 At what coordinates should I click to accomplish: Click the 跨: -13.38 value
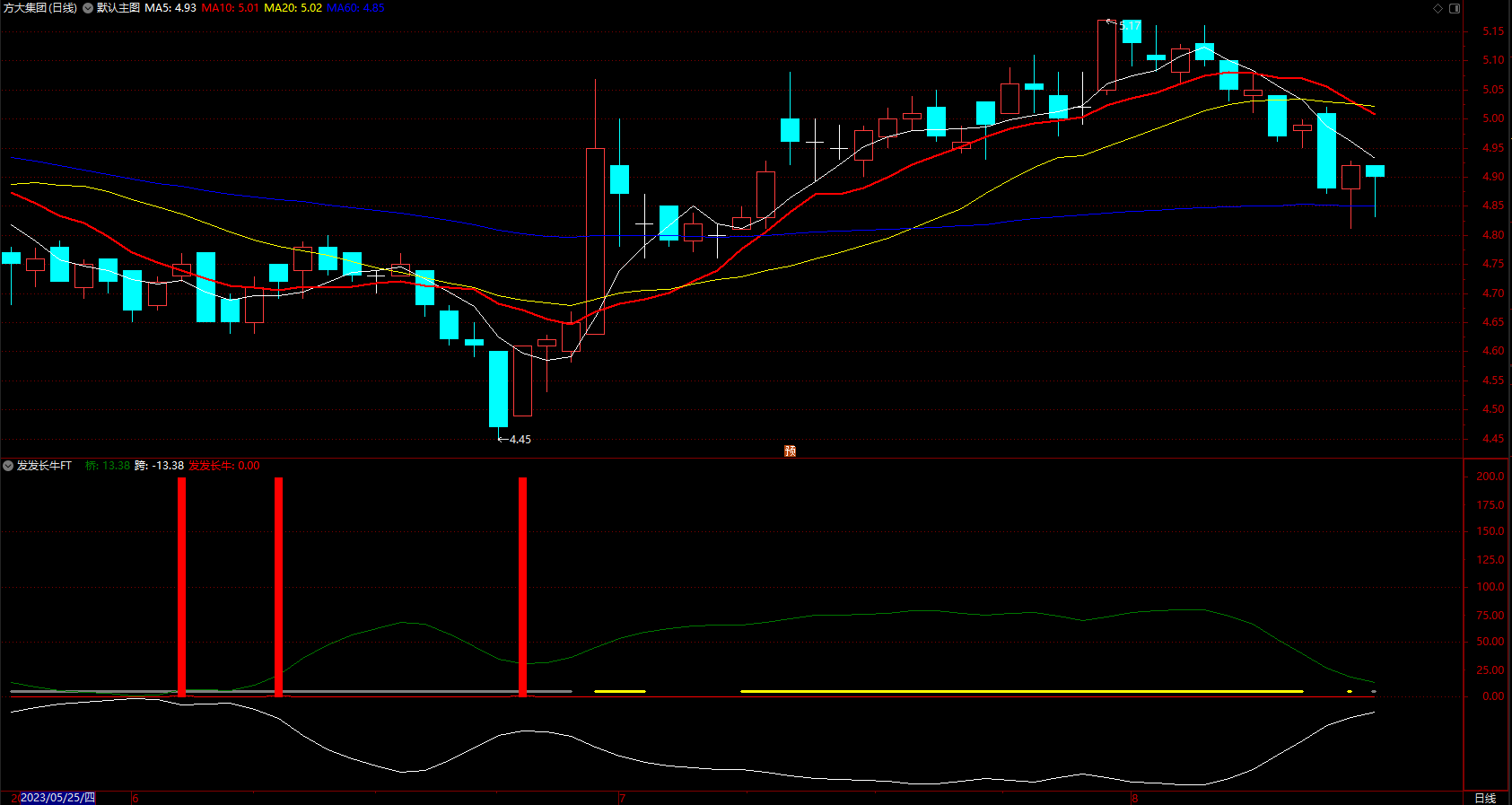click(x=159, y=466)
